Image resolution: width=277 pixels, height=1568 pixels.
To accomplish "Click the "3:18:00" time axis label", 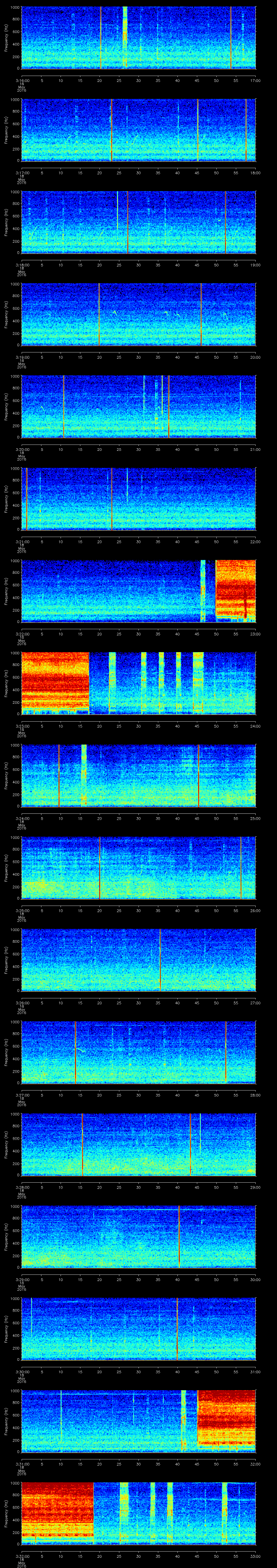I will pyautogui.click(x=22, y=264).
